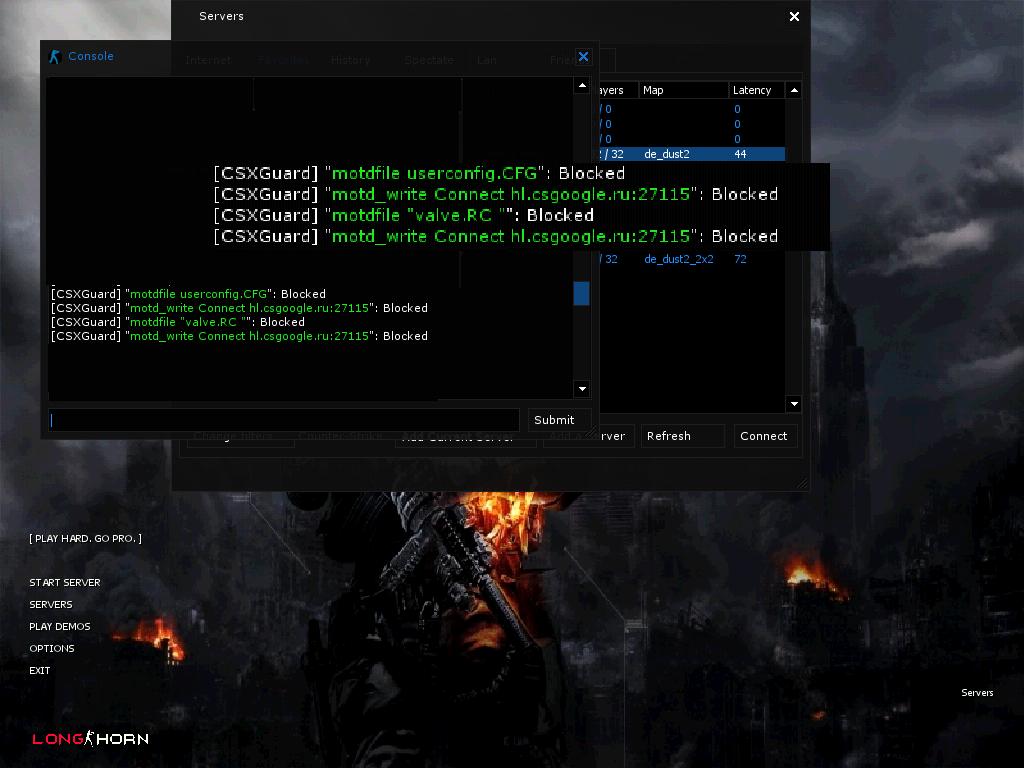
Task: Open SERVERS from main menu
Action: click(51, 605)
